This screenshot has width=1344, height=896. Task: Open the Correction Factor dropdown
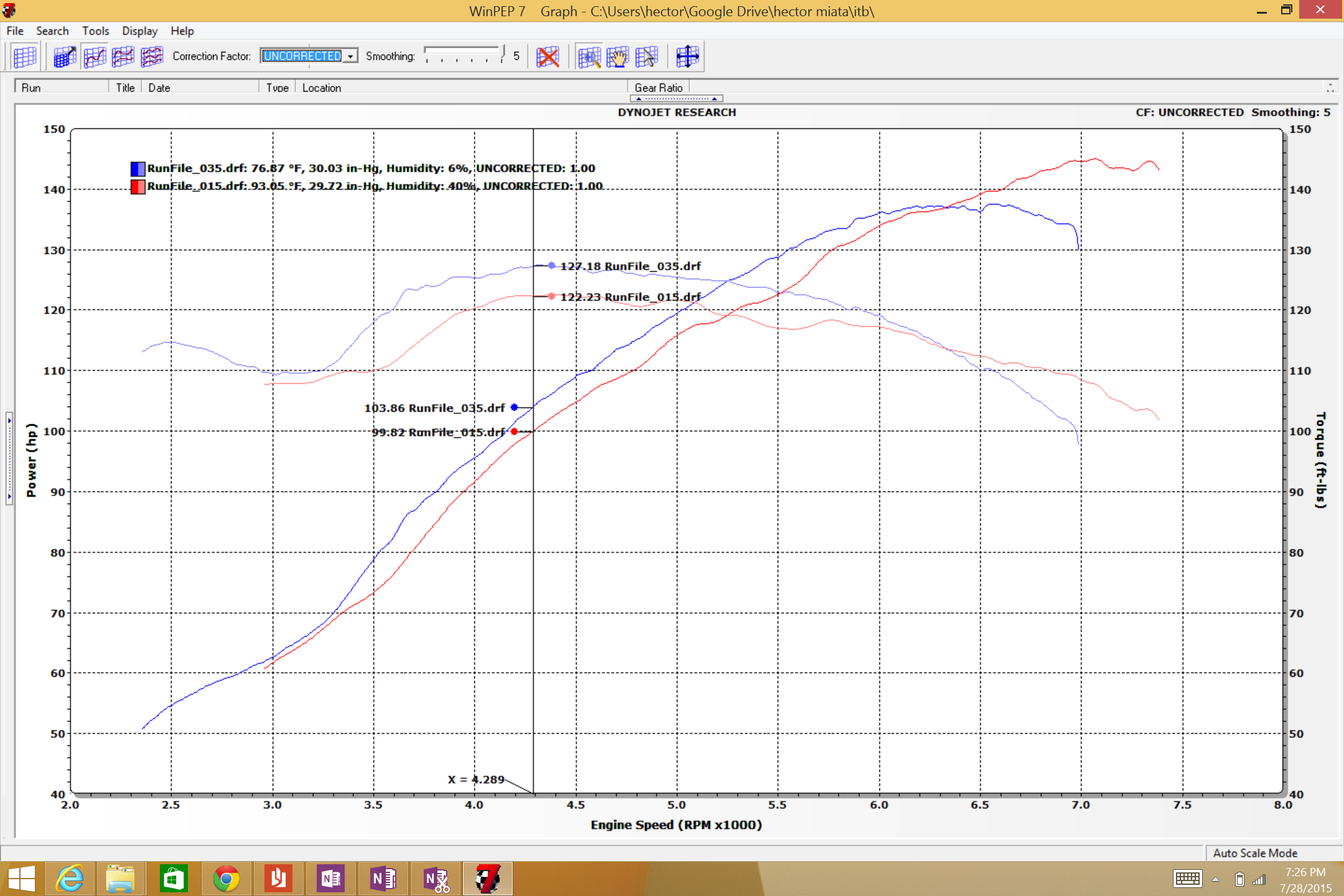click(x=351, y=56)
